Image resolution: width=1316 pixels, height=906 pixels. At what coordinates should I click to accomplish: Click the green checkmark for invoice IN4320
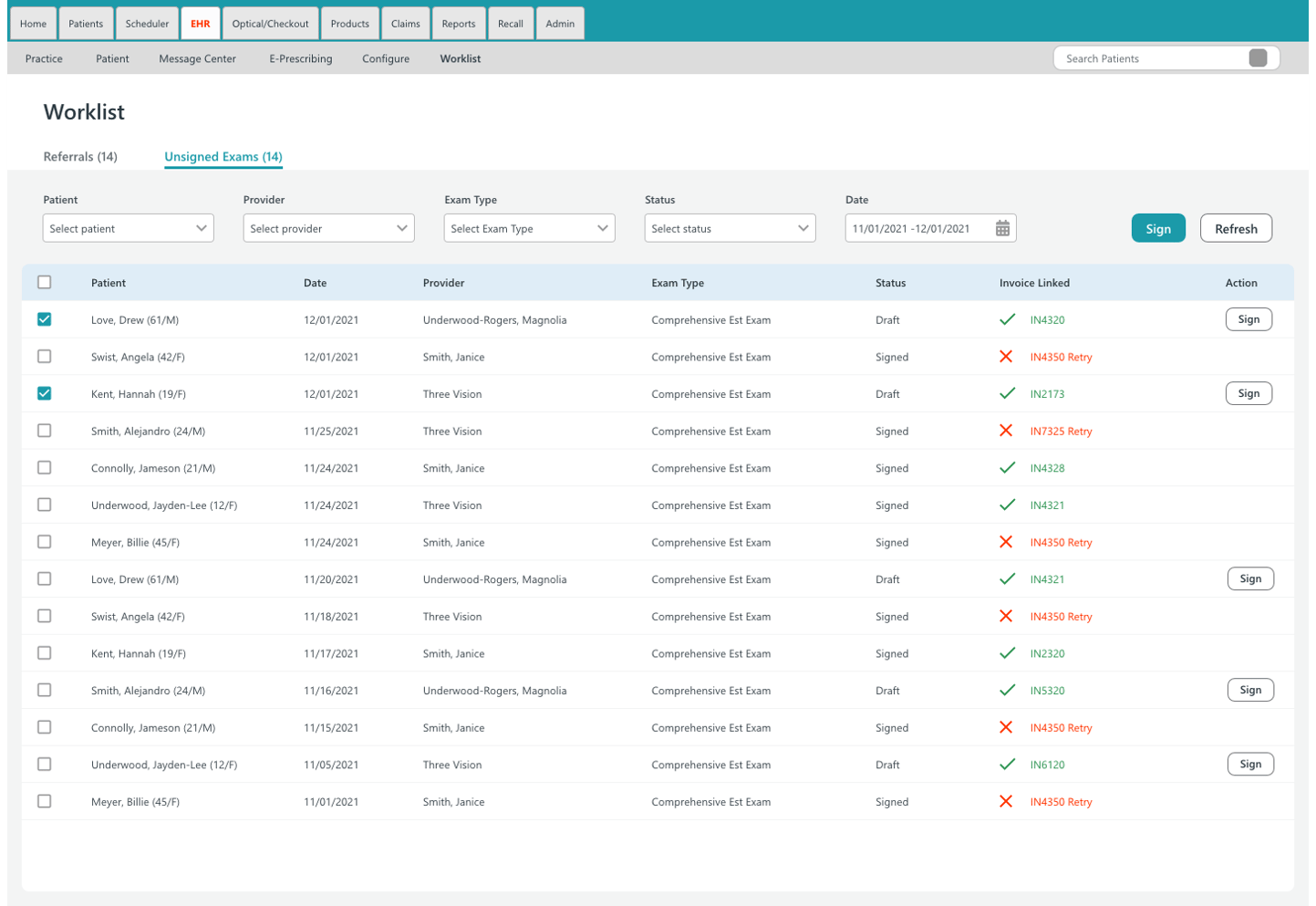[x=1008, y=319]
